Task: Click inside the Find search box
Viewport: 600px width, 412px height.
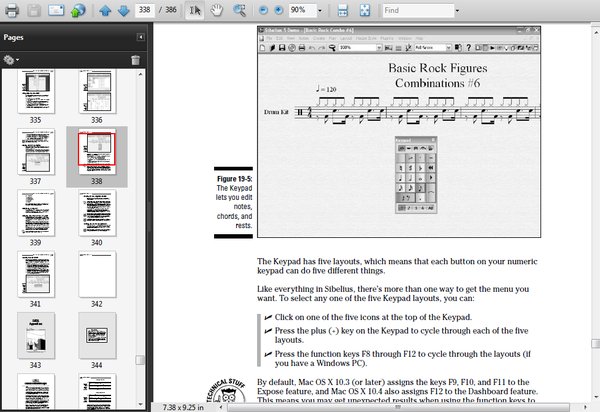Action: tap(418, 10)
